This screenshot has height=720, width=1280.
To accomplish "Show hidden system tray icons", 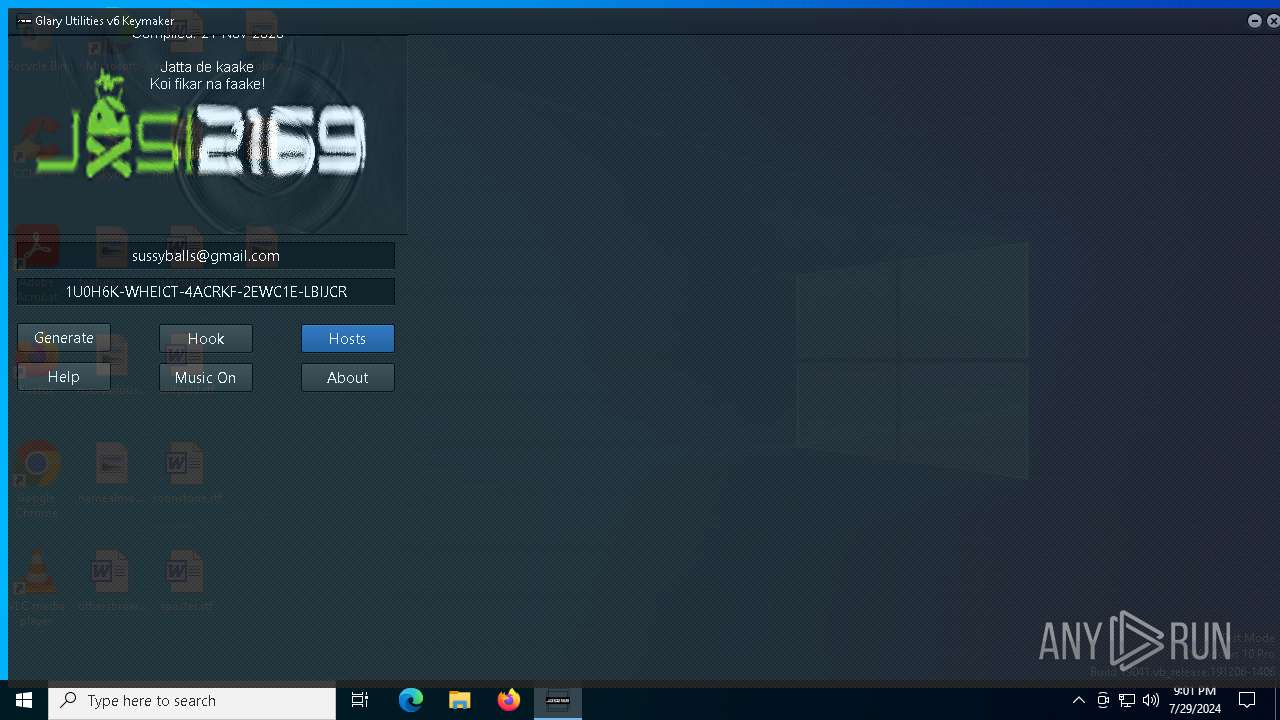I will click(x=1079, y=701).
